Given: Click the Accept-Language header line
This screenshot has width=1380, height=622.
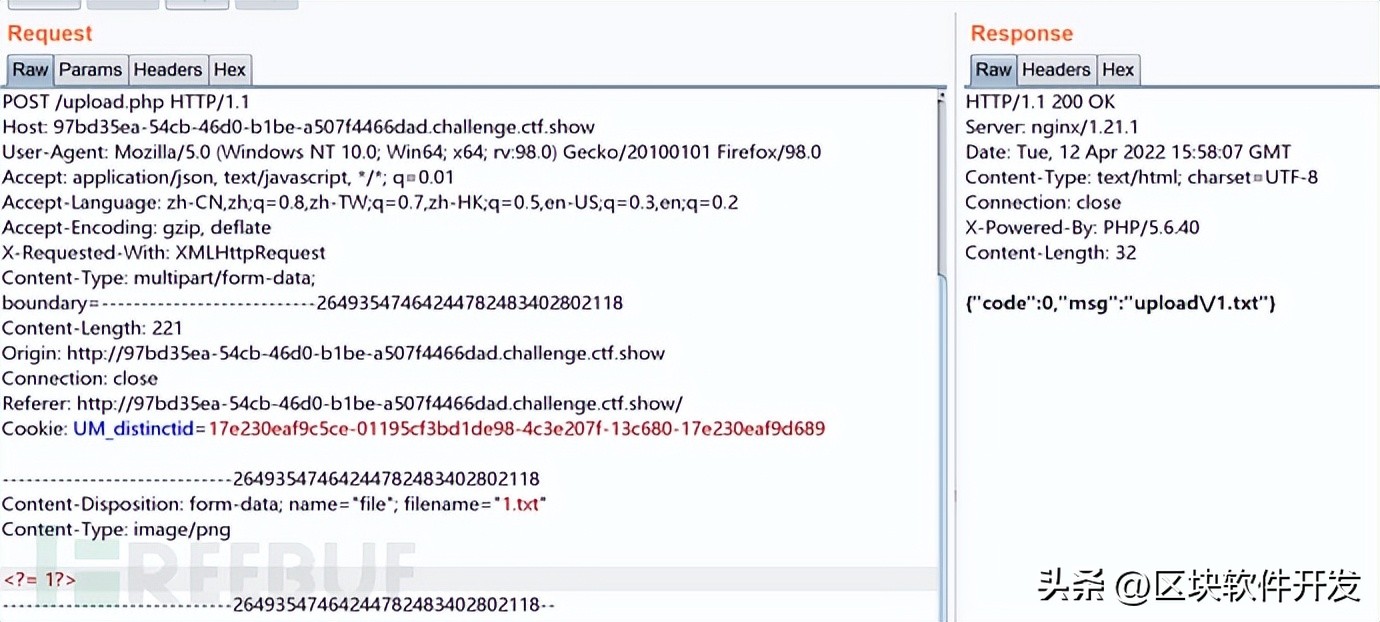Looking at the screenshot, I should click(x=370, y=202).
